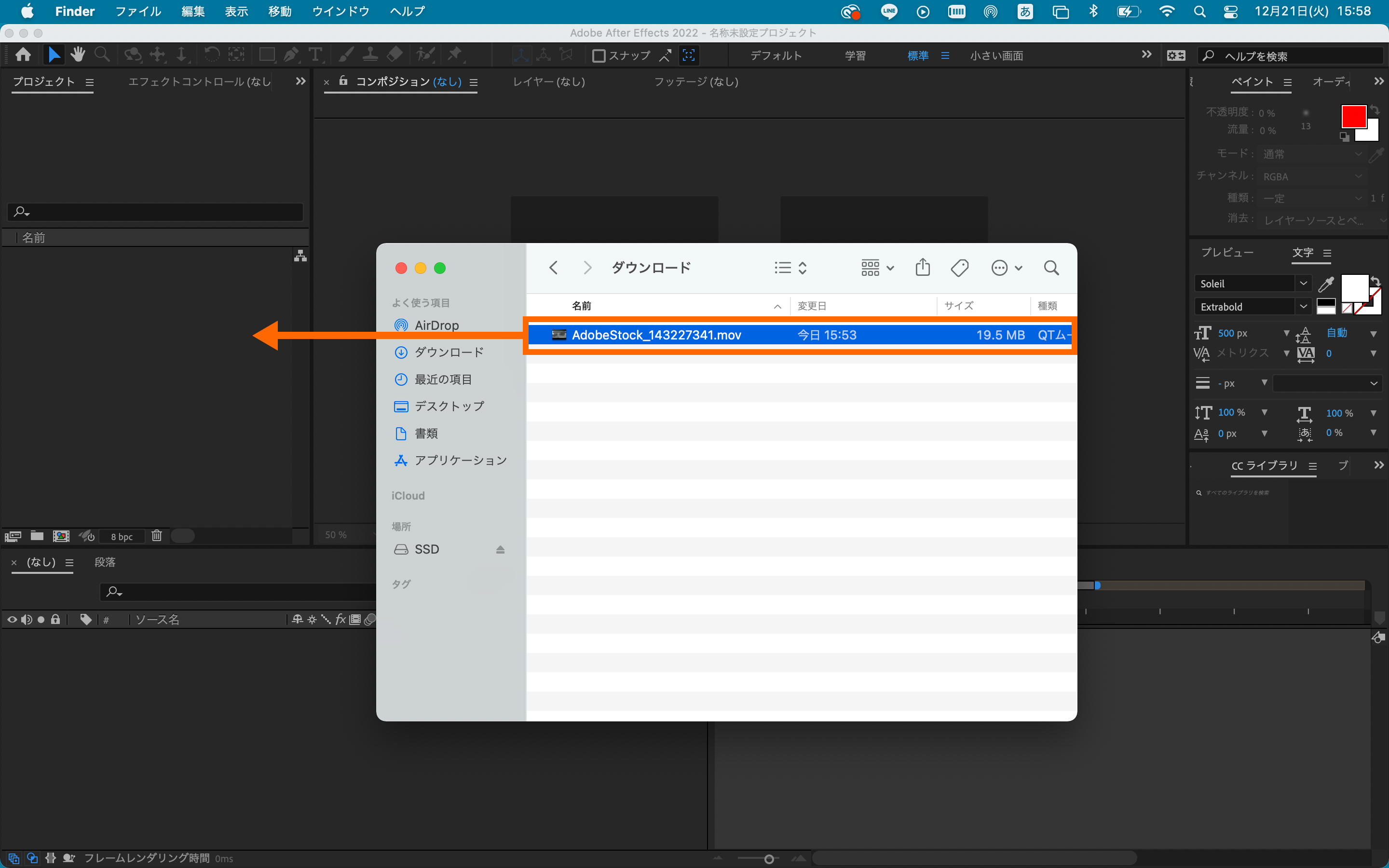Toggle the 8 bpc color depth
The height and width of the screenshot is (868, 1389).
click(122, 536)
